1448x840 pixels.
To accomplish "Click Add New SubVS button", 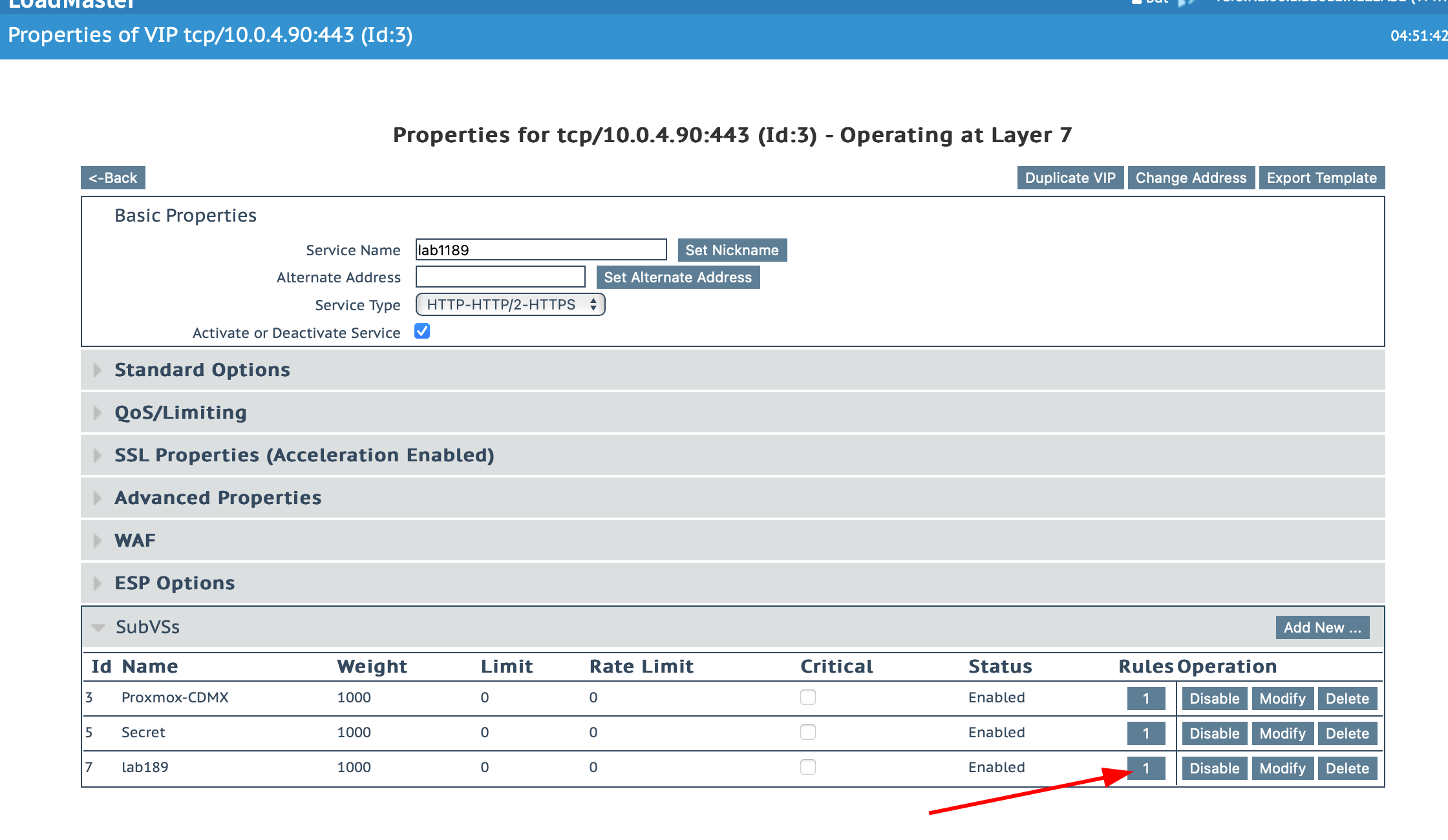I will pos(1322,627).
